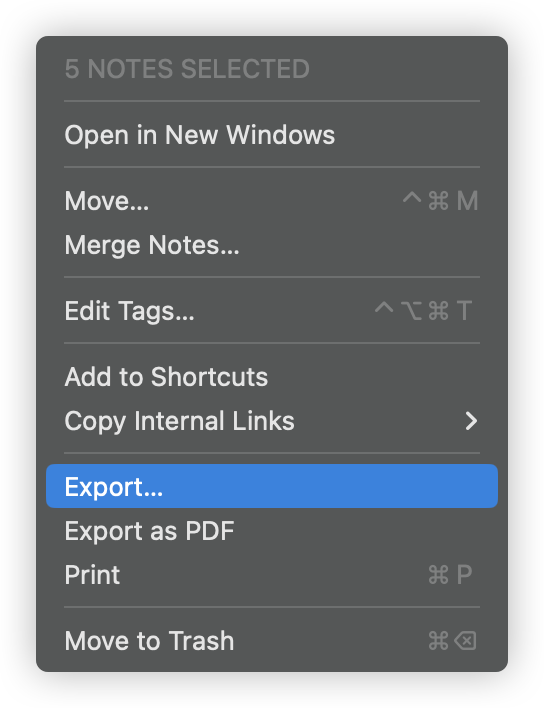544x708 pixels.
Task: Click Move to Trash
Action: tap(272, 641)
